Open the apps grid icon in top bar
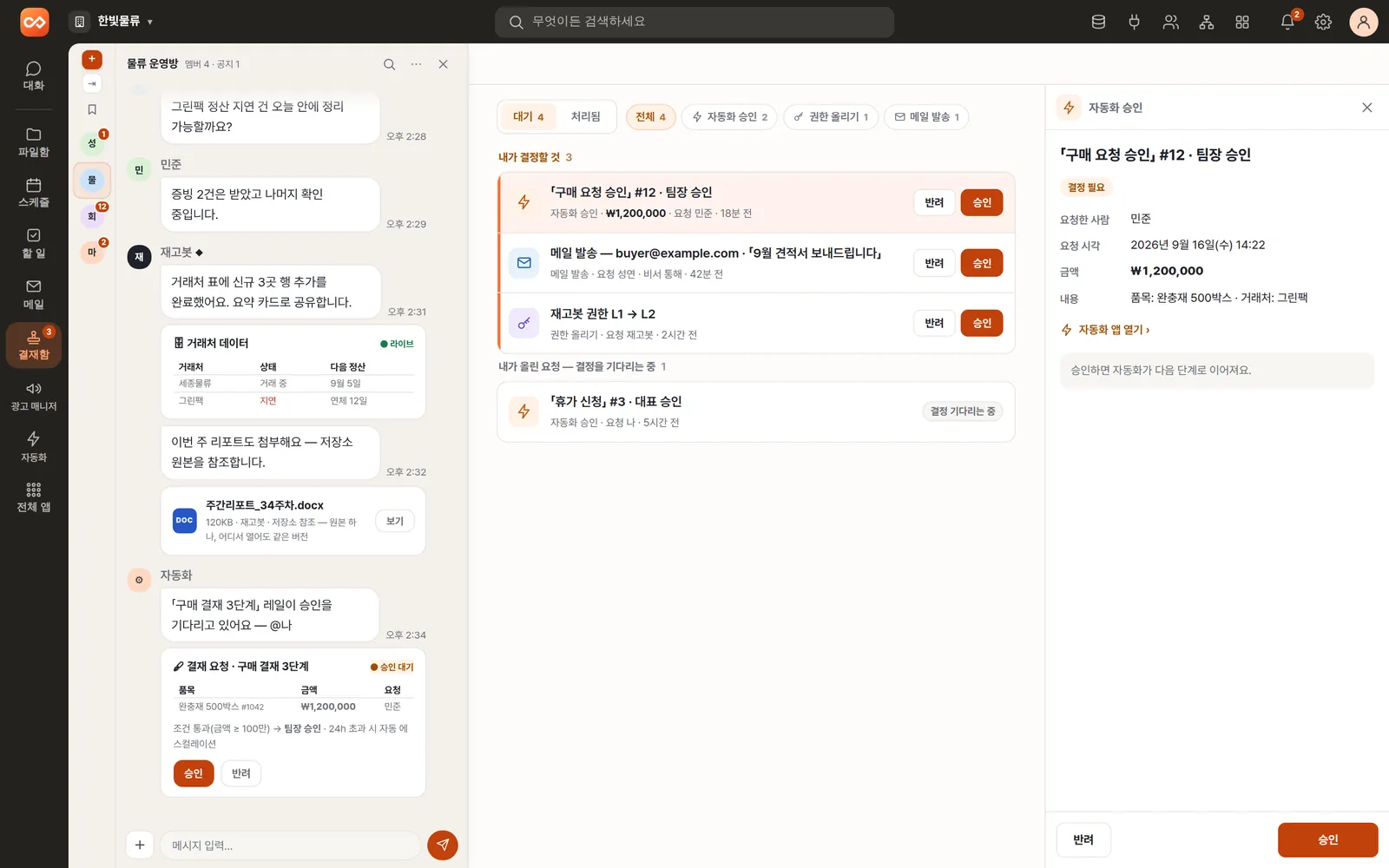Screen dimensions: 1389x868 coord(1242,22)
